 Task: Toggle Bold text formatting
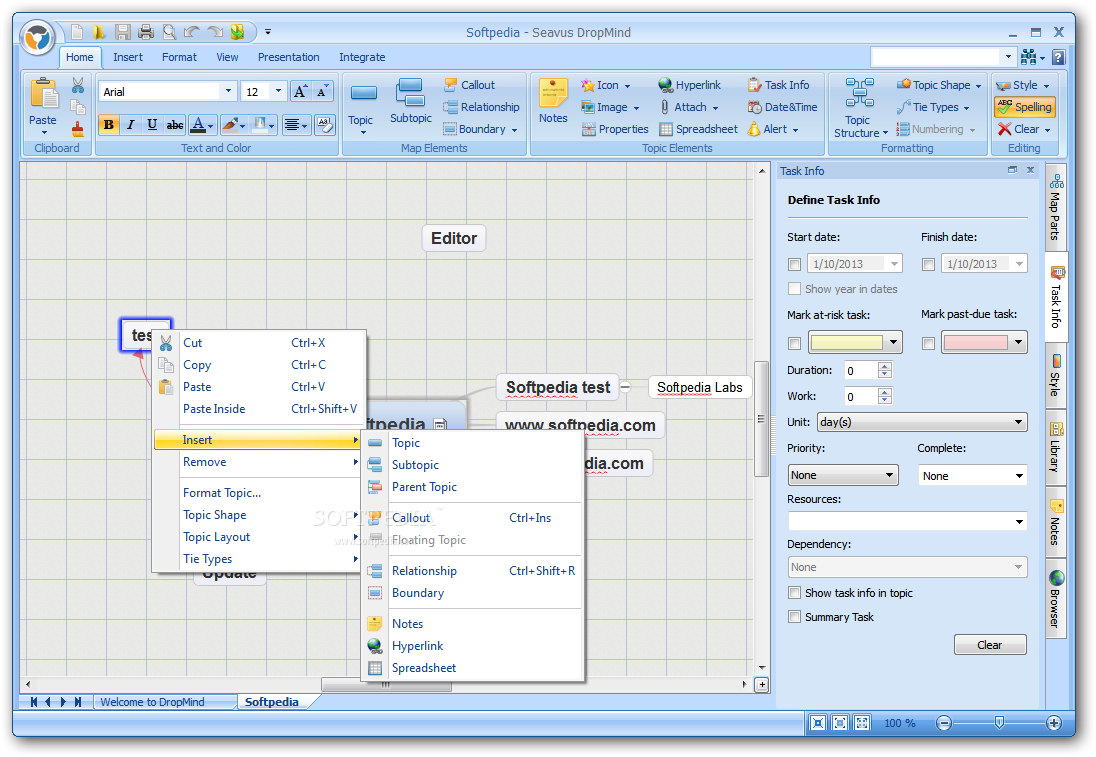click(108, 125)
